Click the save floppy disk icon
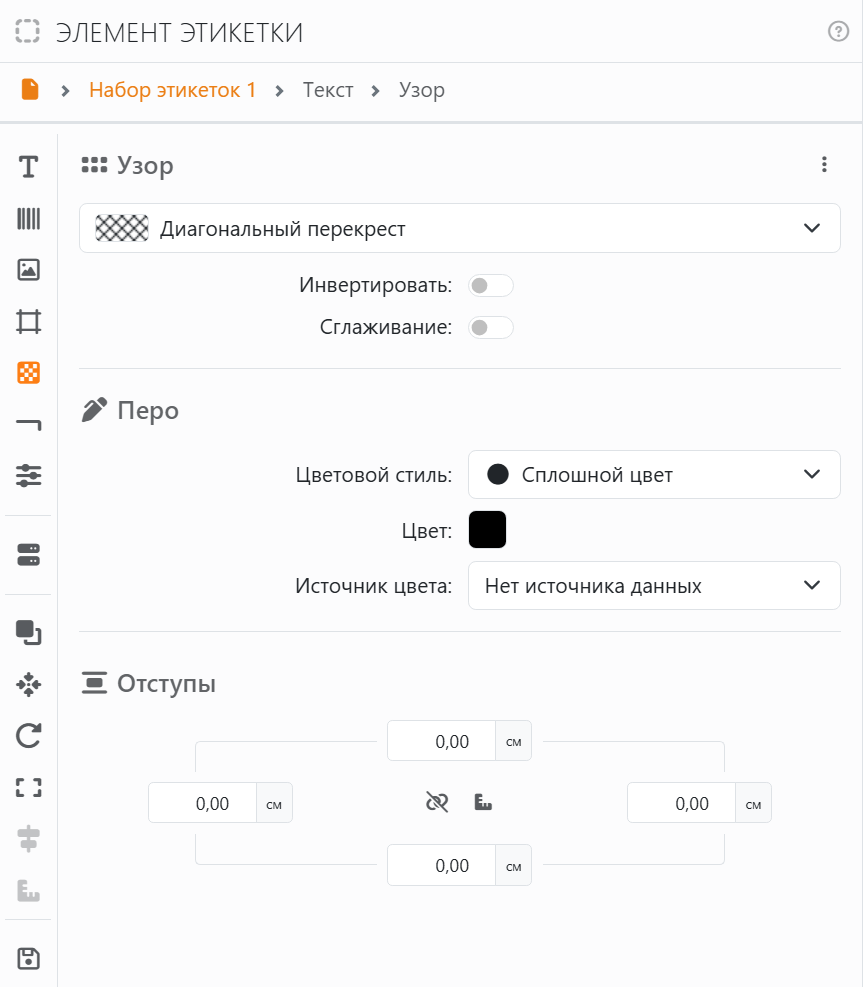Viewport: 863px width, 987px height. coord(28,959)
